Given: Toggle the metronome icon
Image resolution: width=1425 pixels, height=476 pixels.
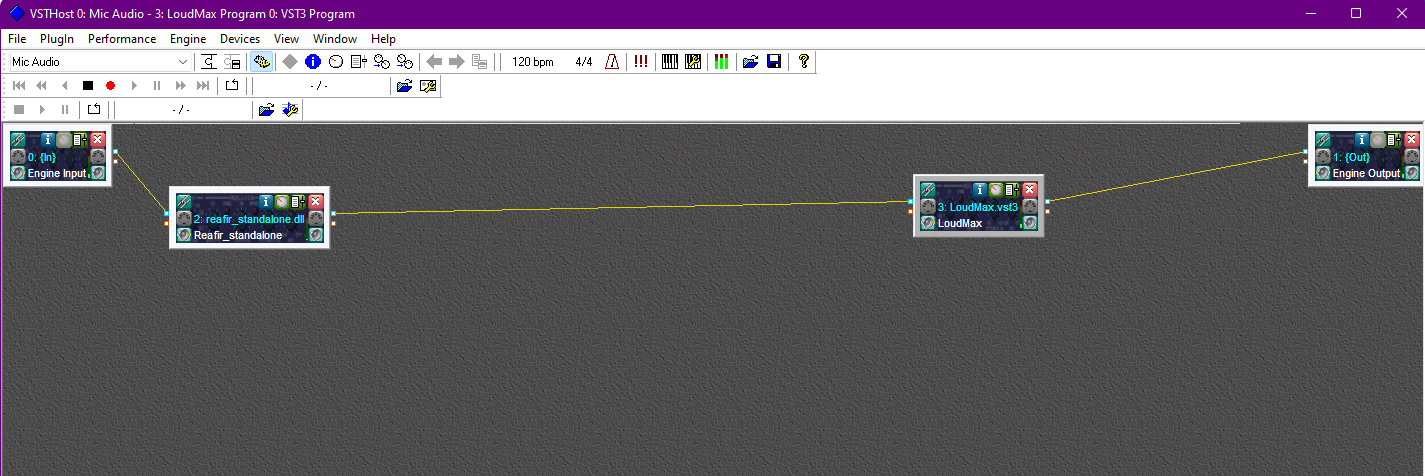Looking at the screenshot, I should click(611, 62).
